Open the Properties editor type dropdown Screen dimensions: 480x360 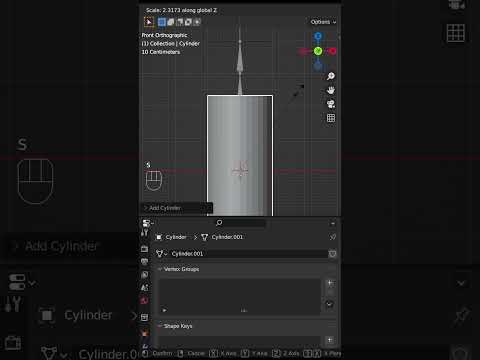click(x=147, y=223)
